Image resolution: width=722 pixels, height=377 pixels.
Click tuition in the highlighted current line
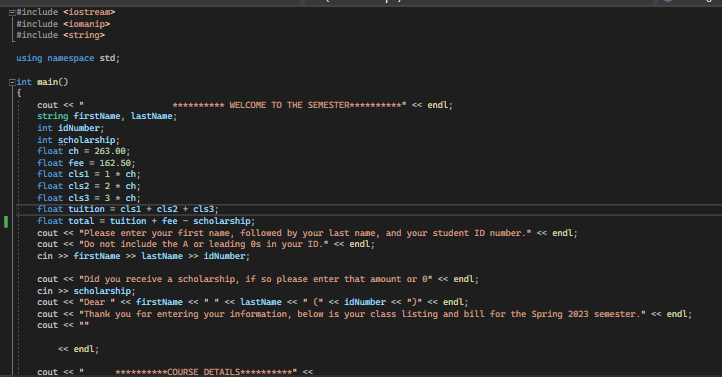point(87,209)
